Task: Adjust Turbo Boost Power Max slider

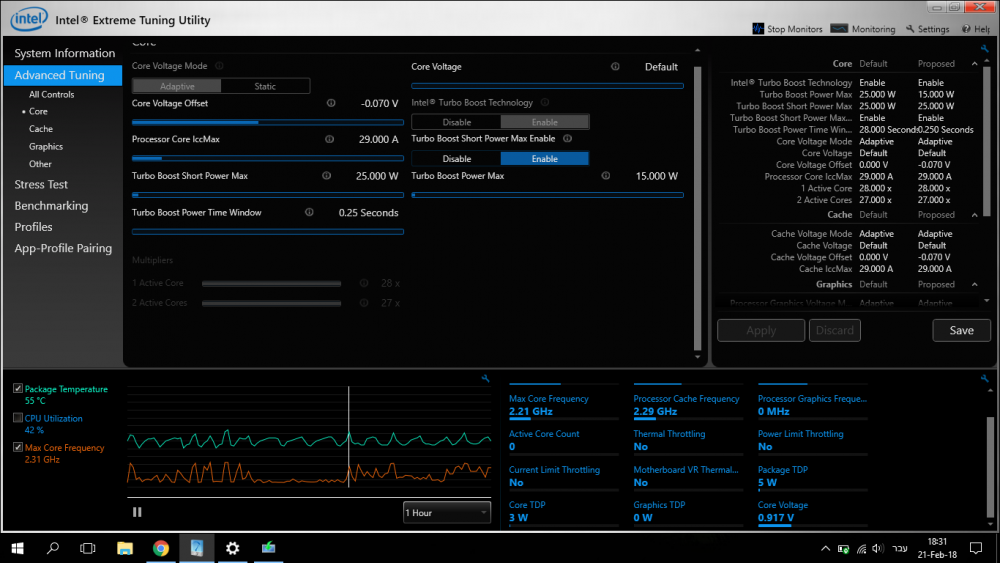Action: point(547,194)
